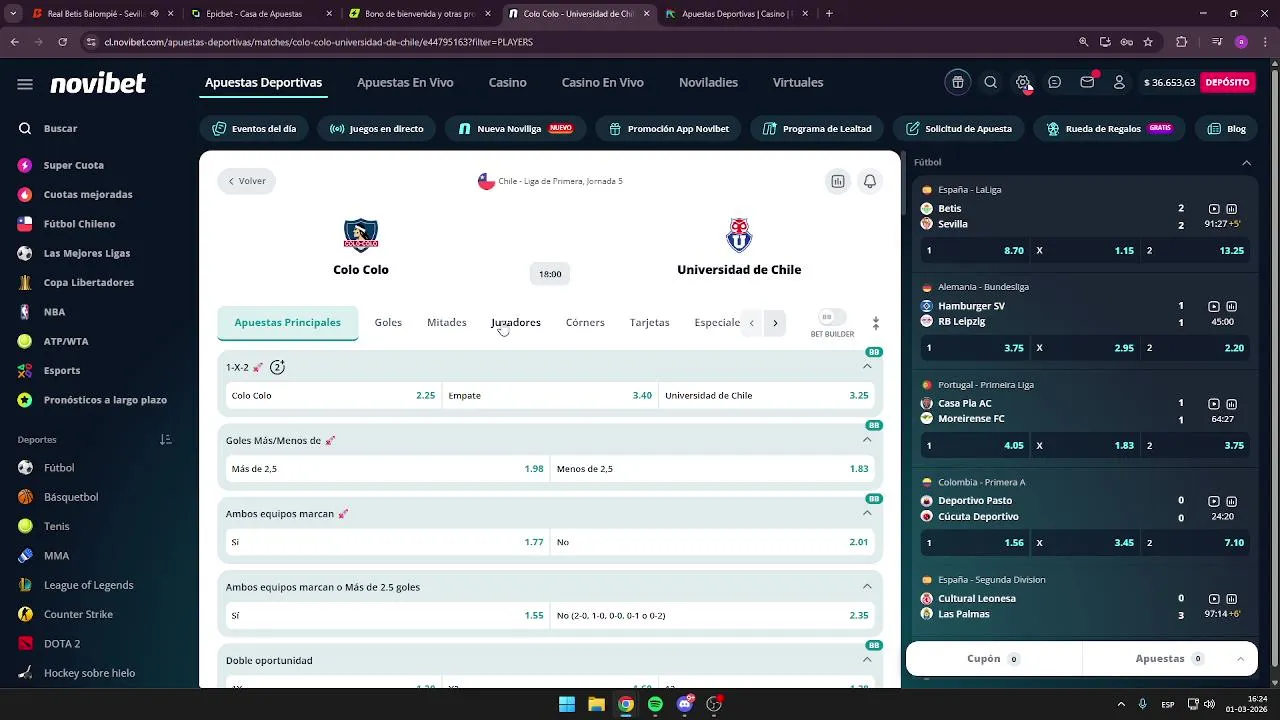Open the stats icon for Betis Sevilla
The image size is (1280, 720).
point(1232,209)
